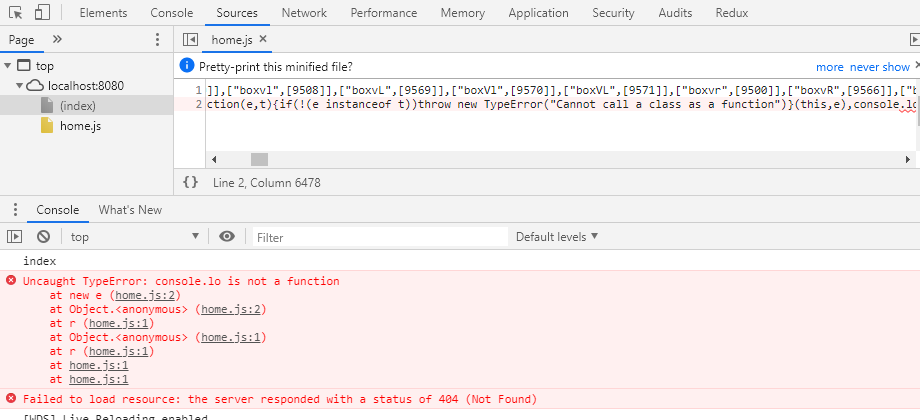Activate the inspect element picker icon
Viewport: 920px width, 420px height.
16,12
